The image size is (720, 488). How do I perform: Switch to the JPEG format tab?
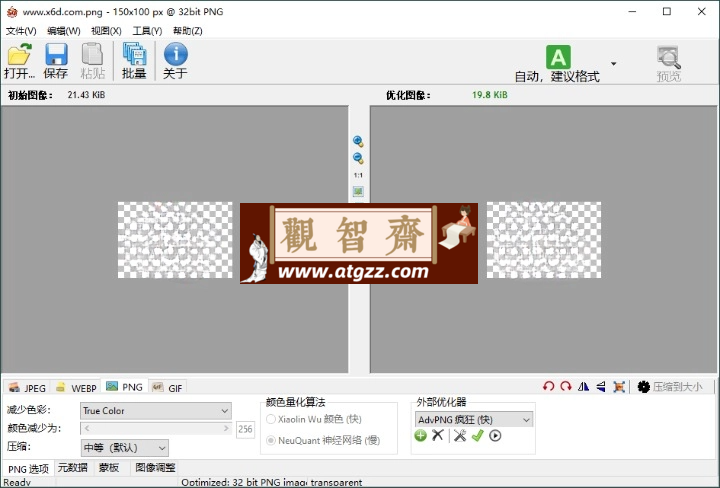(x=28, y=388)
